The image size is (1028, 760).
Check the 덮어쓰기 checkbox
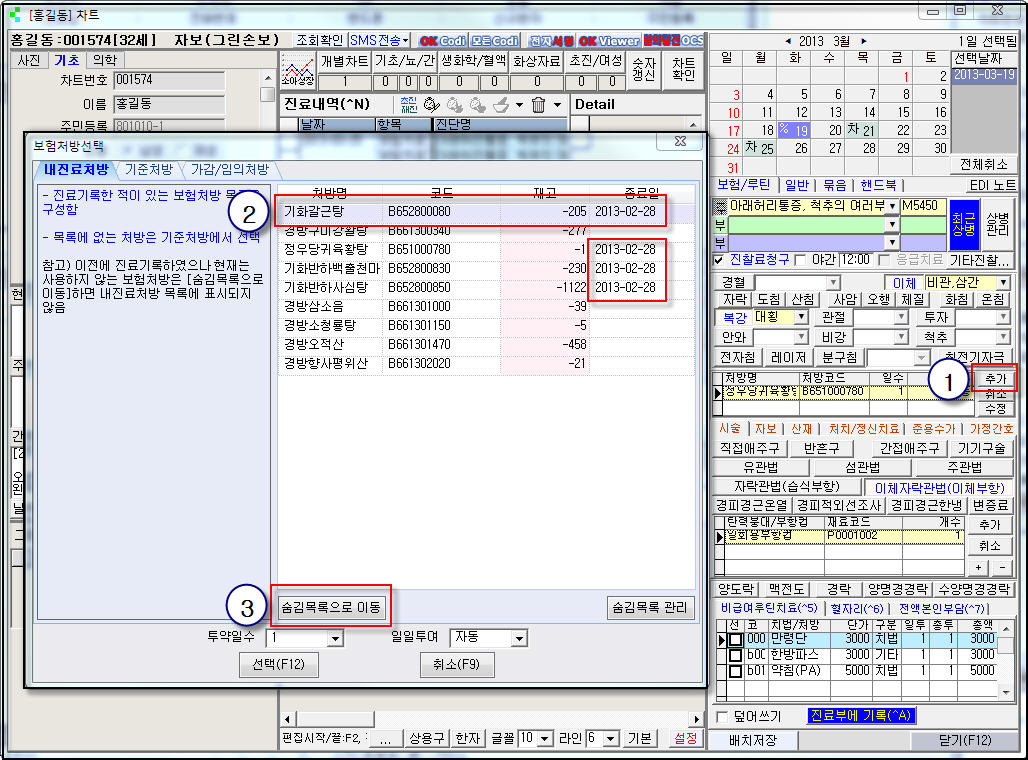point(722,717)
